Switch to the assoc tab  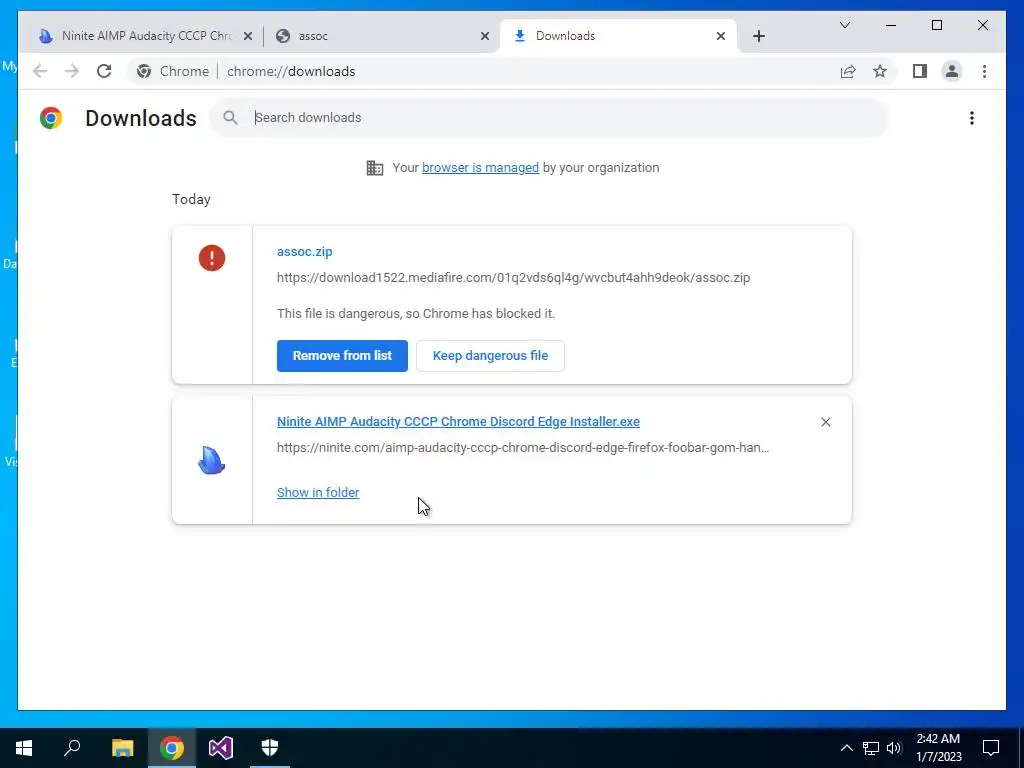[x=382, y=36]
